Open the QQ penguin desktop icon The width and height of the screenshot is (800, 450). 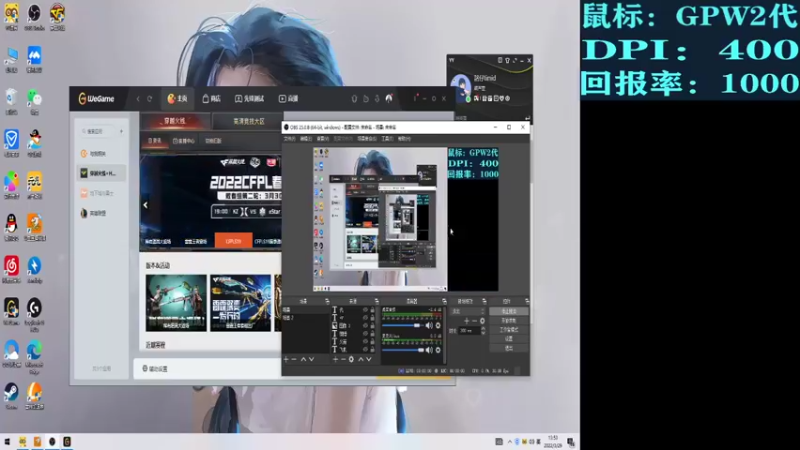pyautogui.click(x=11, y=227)
